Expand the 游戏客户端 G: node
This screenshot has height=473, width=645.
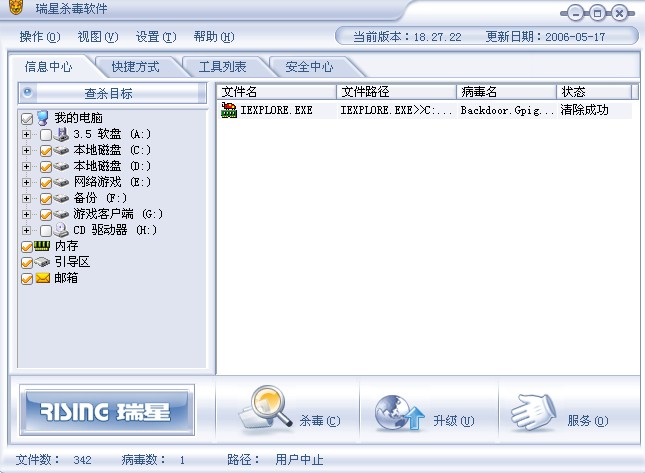(x=26, y=215)
